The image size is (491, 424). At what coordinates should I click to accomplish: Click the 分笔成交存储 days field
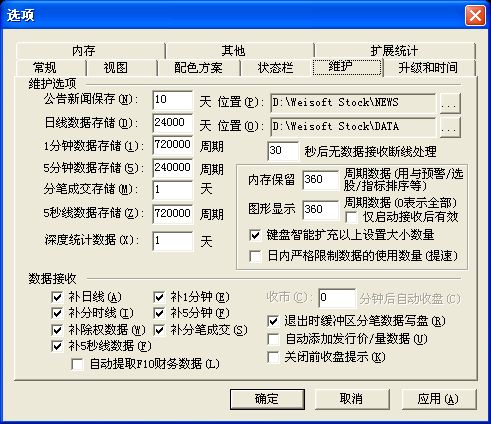pyautogui.click(x=173, y=190)
